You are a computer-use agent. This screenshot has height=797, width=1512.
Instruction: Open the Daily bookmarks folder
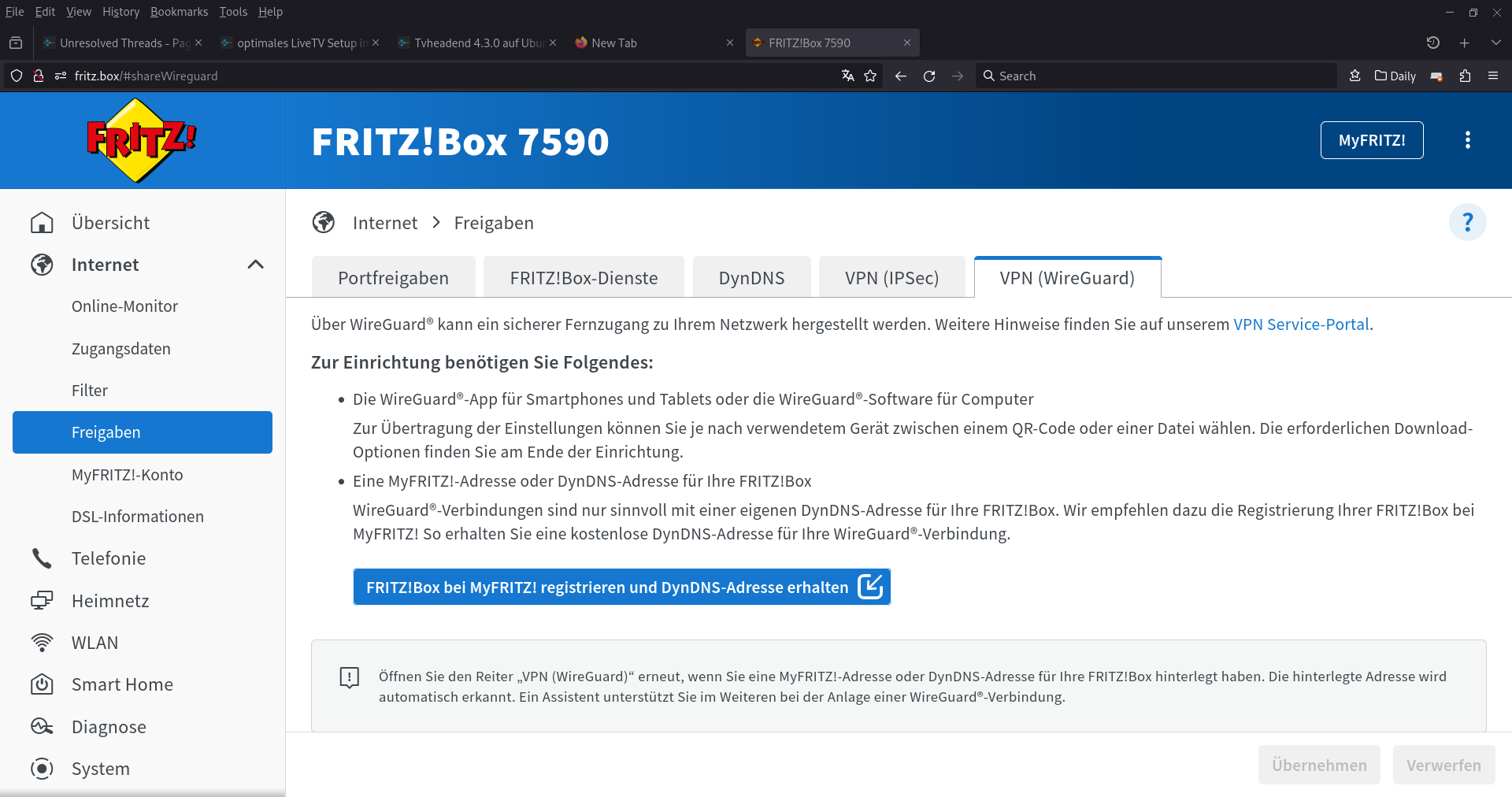click(1395, 76)
